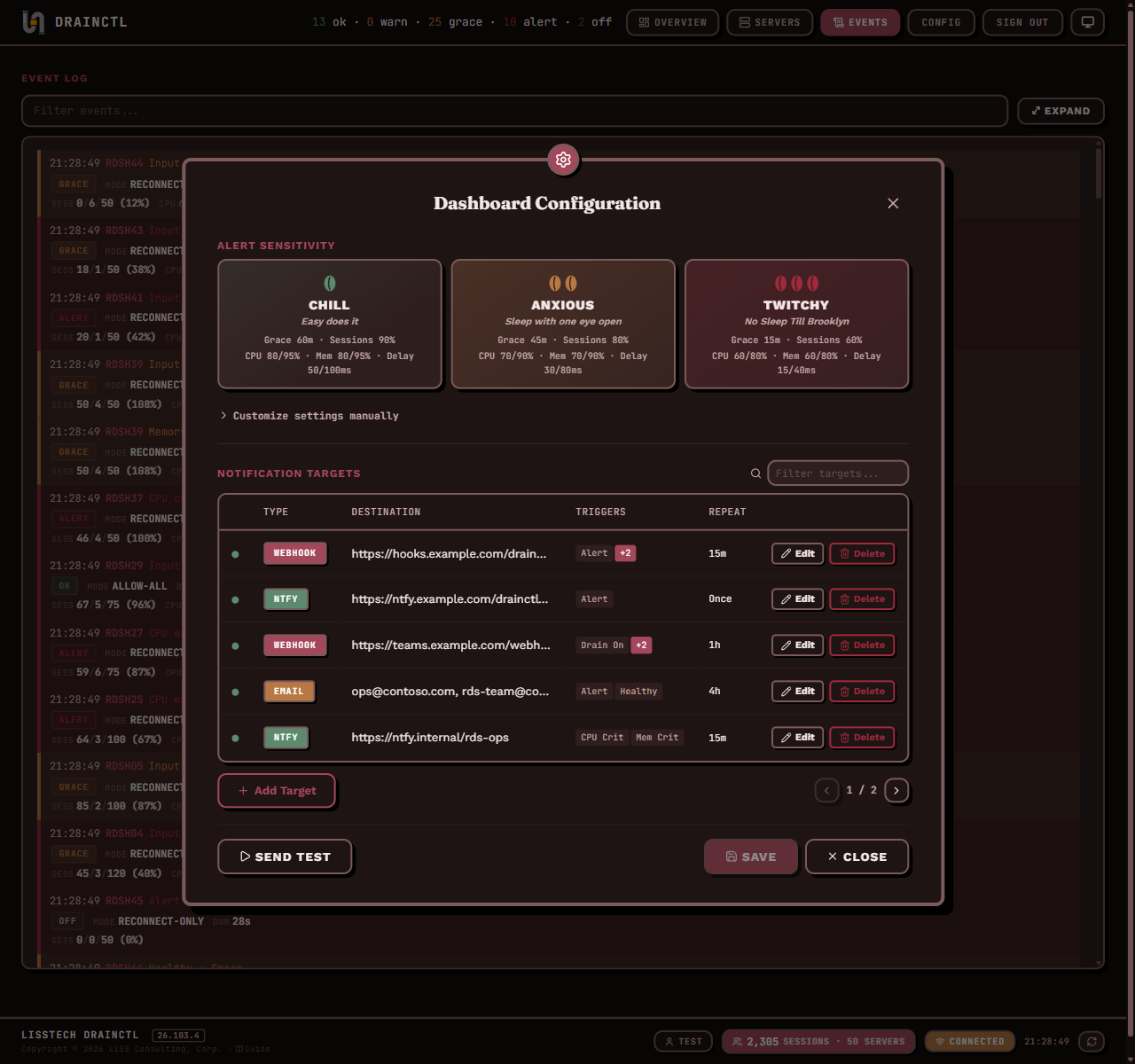Click the green status dot for hooks.example.com row
Image resolution: width=1135 pixels, height=1064 pixels.
coord(235,554)
